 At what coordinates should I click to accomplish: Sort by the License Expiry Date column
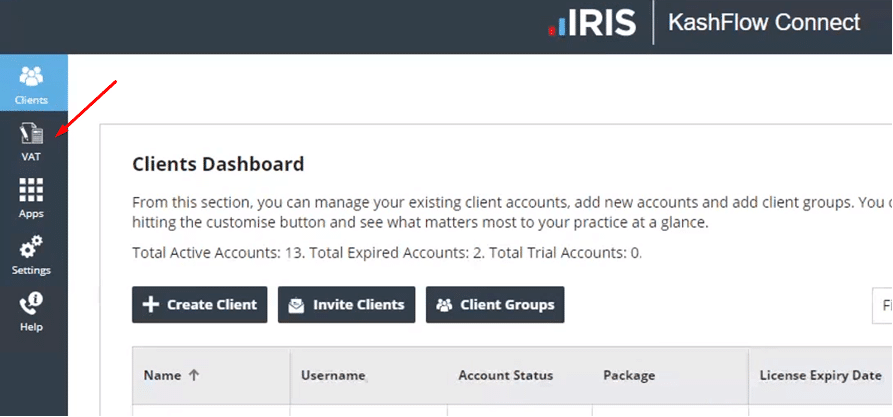tap(820, 375)
